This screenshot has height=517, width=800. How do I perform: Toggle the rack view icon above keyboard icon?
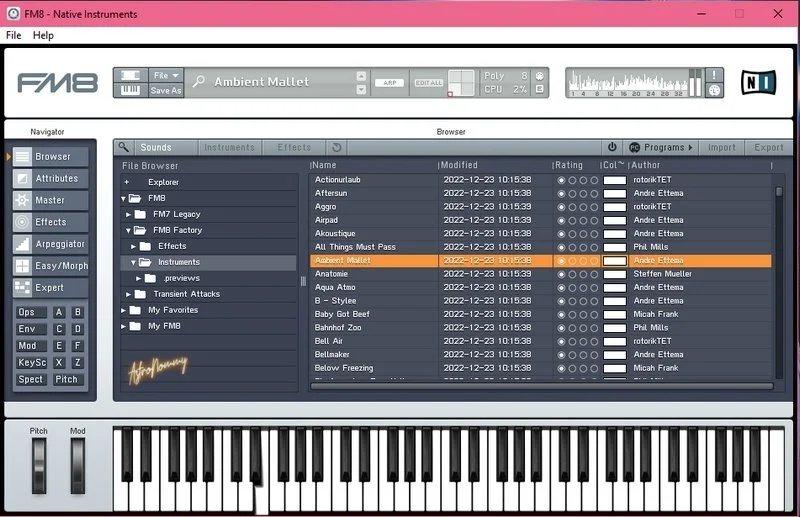130,76
